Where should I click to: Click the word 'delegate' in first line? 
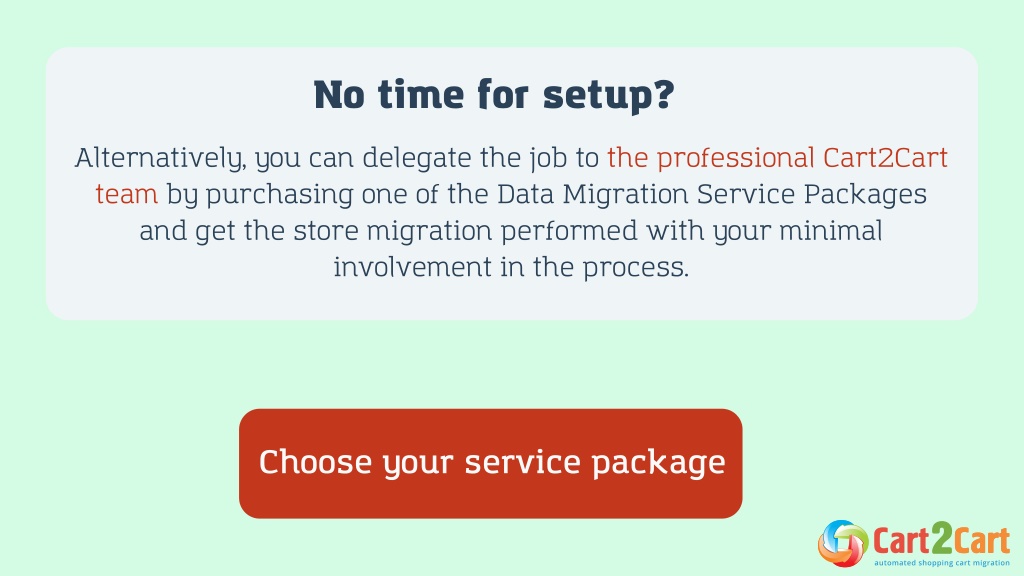click(x=417, y=159)
